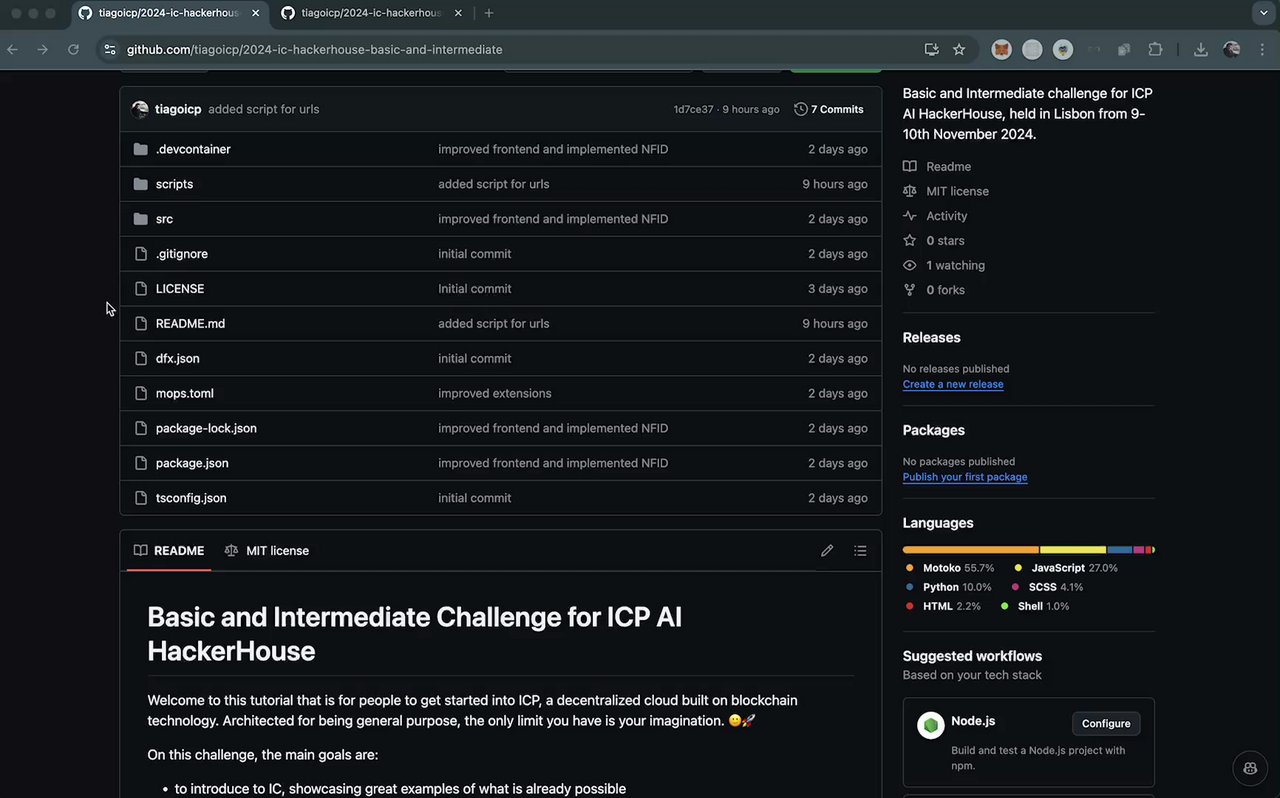Click the dfx.json file icon
Viewport: 1280px width, 798px height.
(x=140, y=358)
